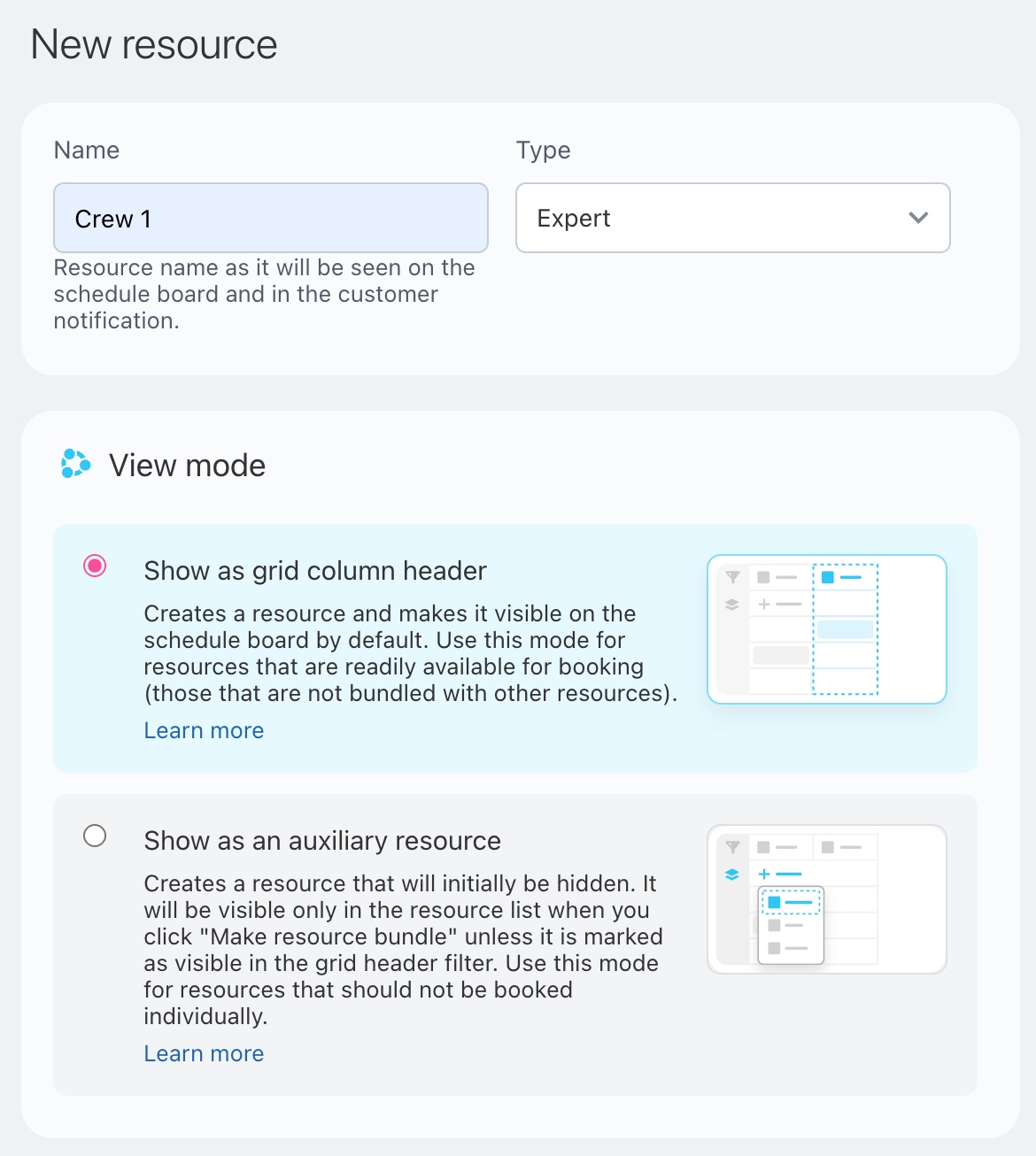
Task: Click the View mode section icon
Action: [75, 464]
